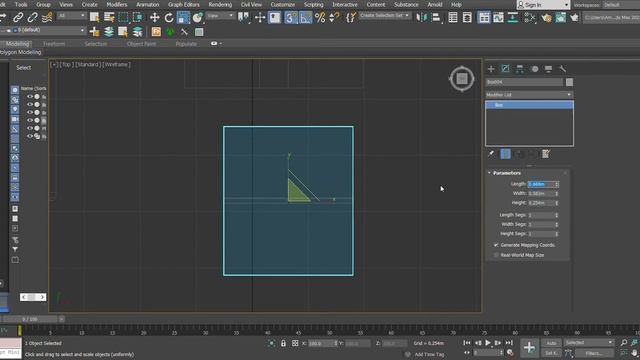Click object color swatch beside name
Screen dimensions: 640x360
click(569, 82)
